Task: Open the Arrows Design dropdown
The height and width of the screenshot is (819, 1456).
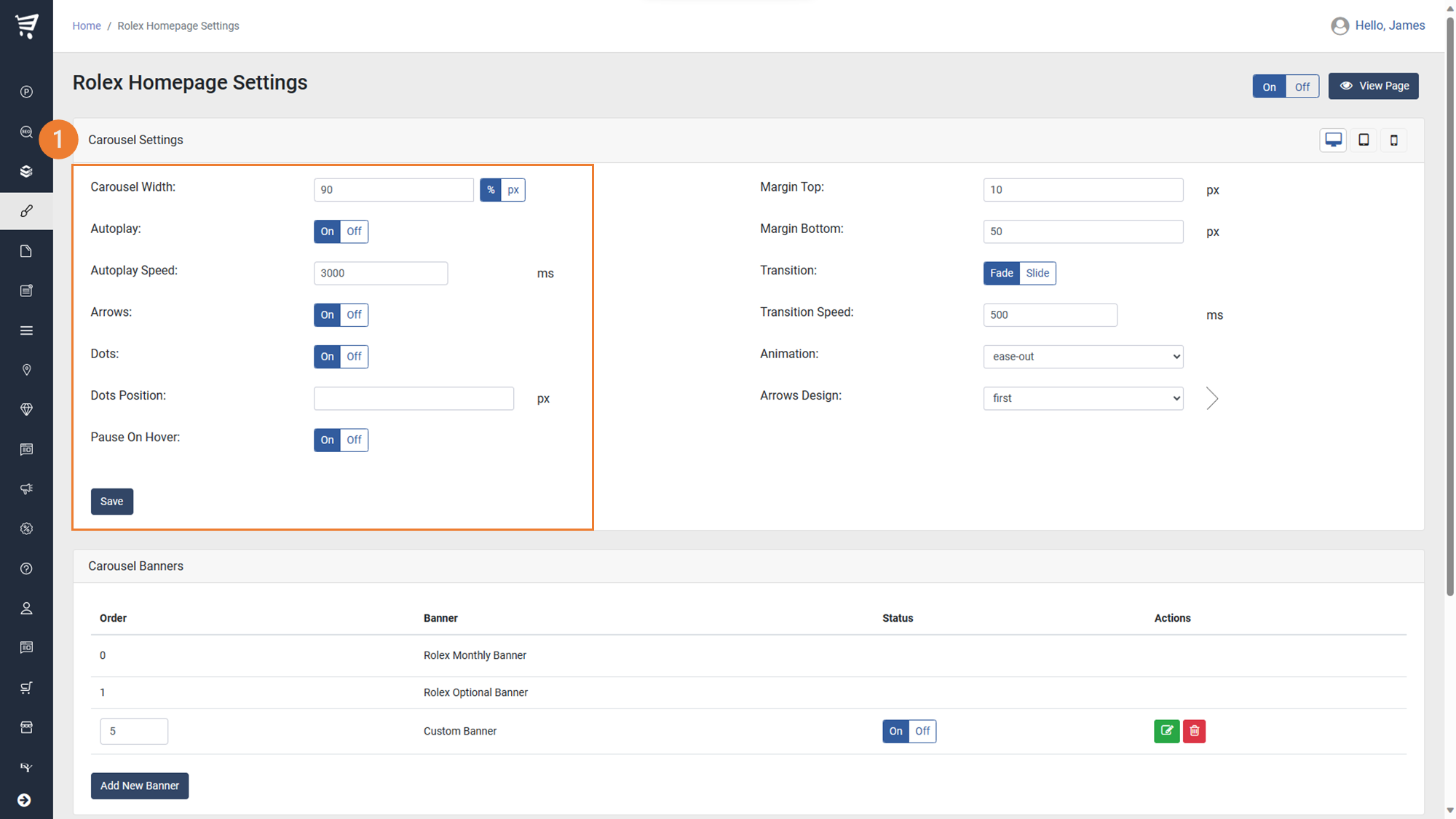Action: pyautogui.click(x=1083, y=398)
